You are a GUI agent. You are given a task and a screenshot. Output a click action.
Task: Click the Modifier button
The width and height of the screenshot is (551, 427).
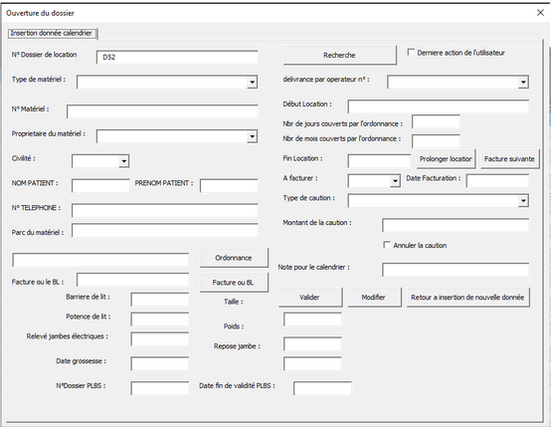point(374,297)
